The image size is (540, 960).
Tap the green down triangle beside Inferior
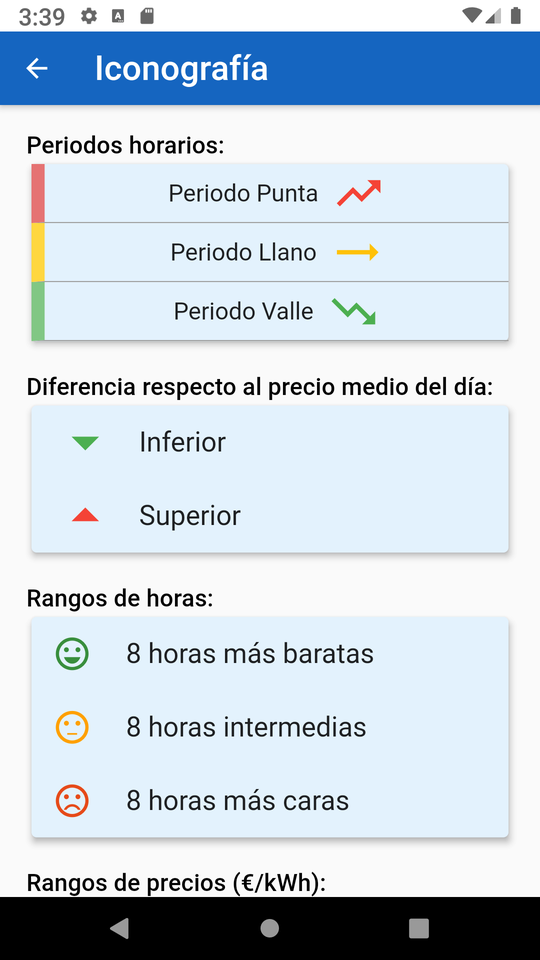pyautogui.click(x=85, y=443)
